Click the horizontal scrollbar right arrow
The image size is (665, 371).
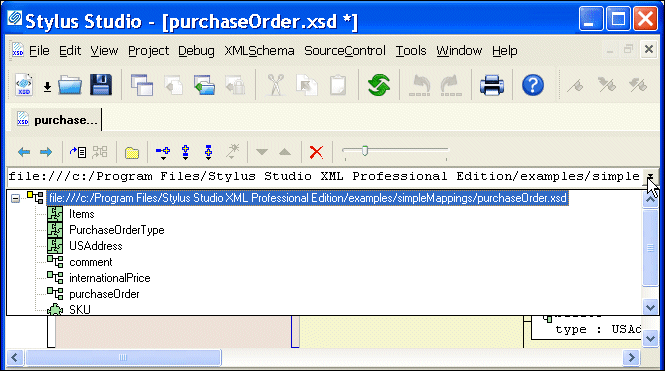pos(631,357)
